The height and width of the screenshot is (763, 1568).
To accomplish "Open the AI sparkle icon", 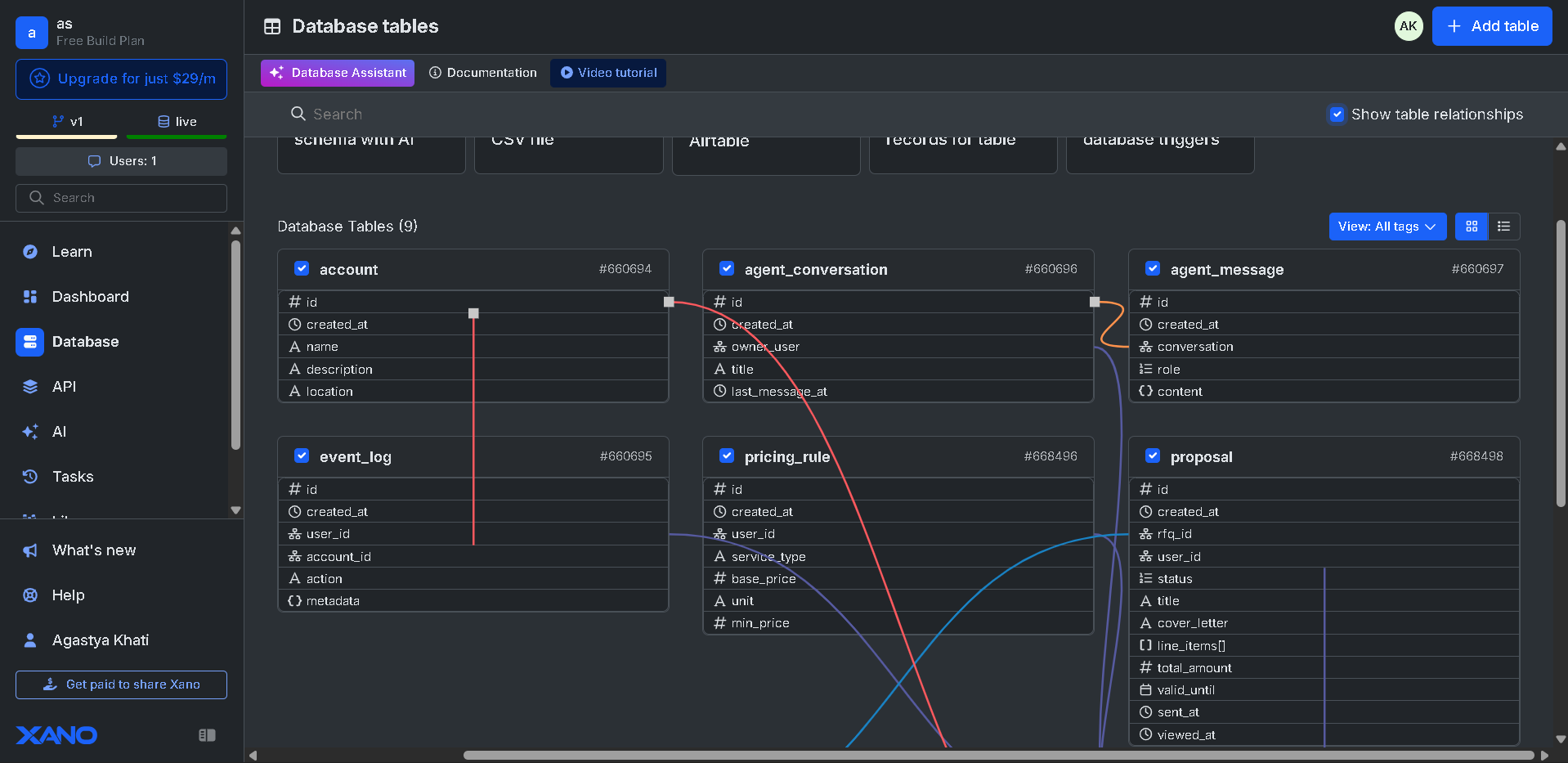I will click(x=30, y=432).
